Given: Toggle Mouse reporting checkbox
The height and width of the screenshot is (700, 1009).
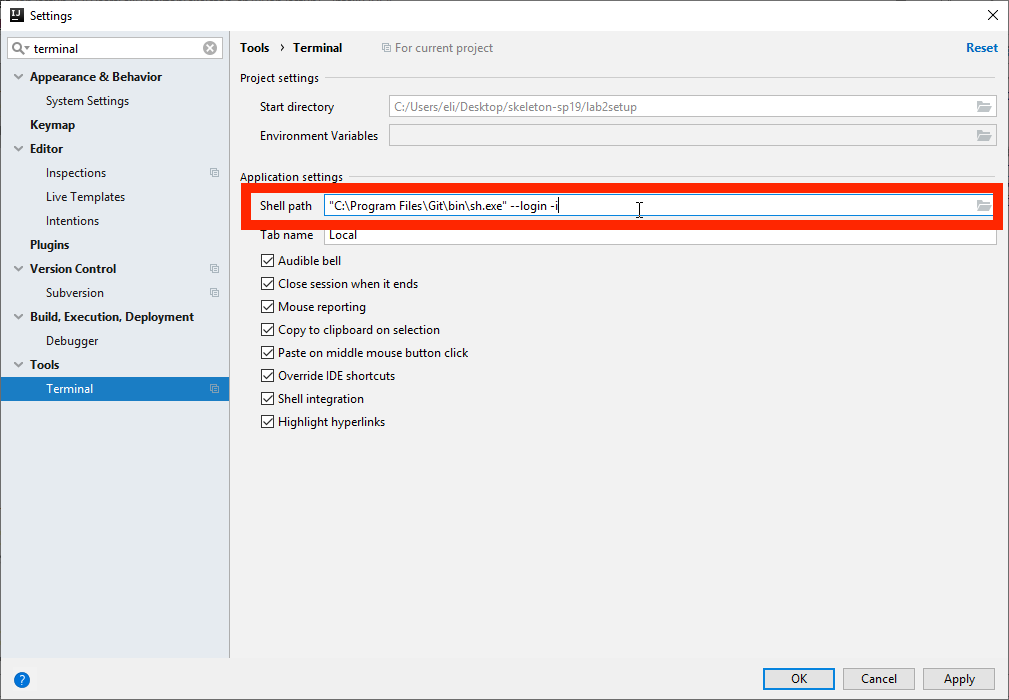Looking at the screenshot, I should click(x=267, y=307).
